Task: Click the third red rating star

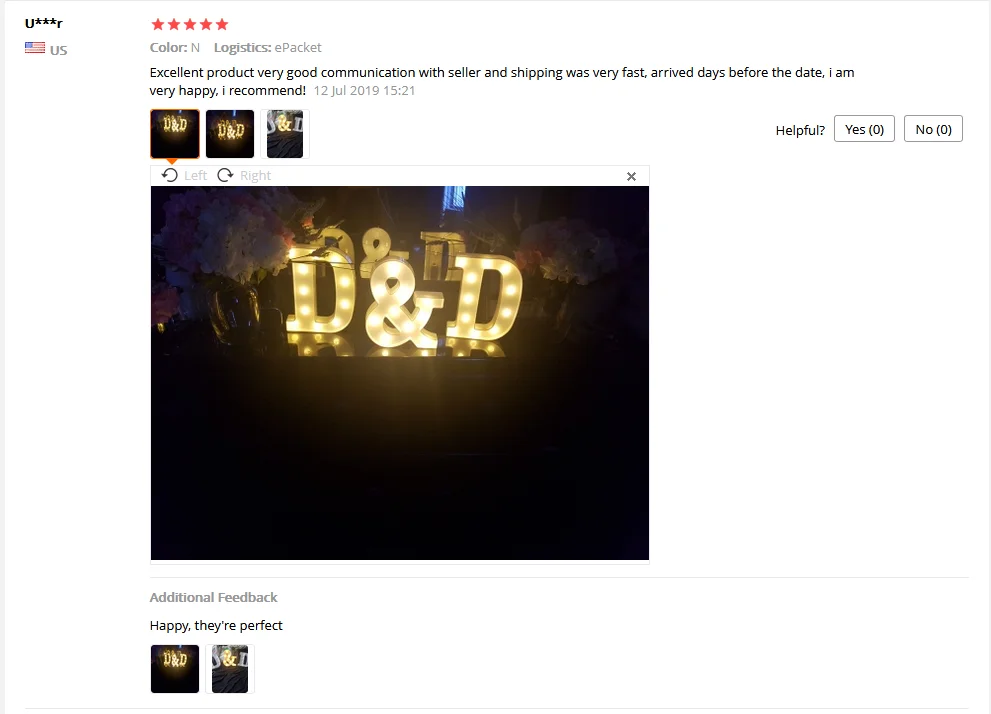Action: [190, 25]
